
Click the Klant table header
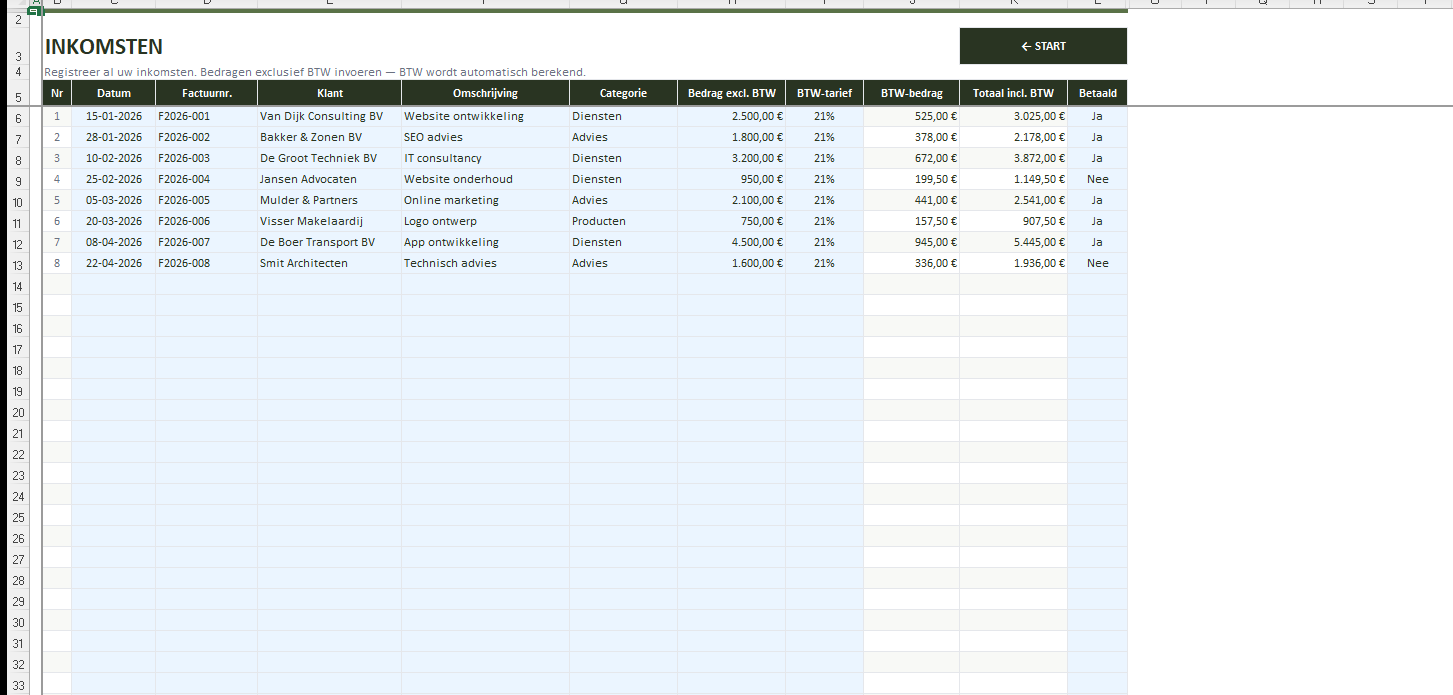329,93
